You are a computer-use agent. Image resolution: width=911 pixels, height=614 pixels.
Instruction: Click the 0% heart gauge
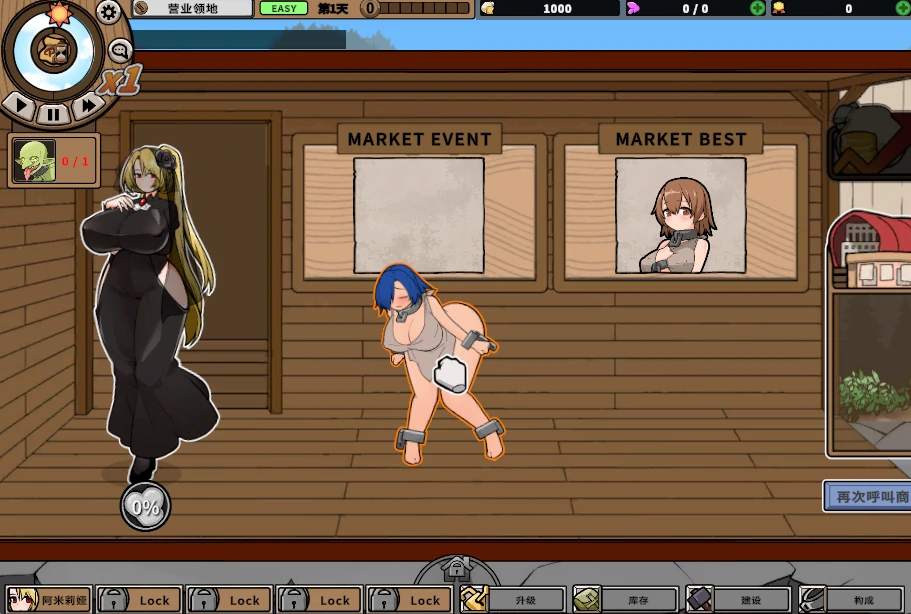point(146,506)
